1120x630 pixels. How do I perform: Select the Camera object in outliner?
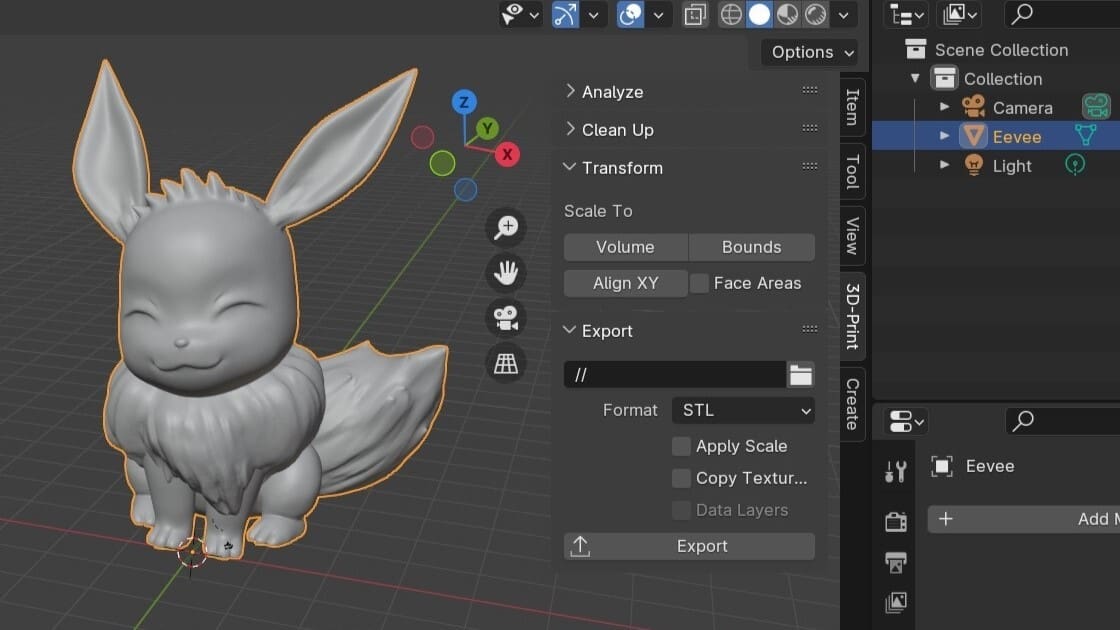point(1022,108)
